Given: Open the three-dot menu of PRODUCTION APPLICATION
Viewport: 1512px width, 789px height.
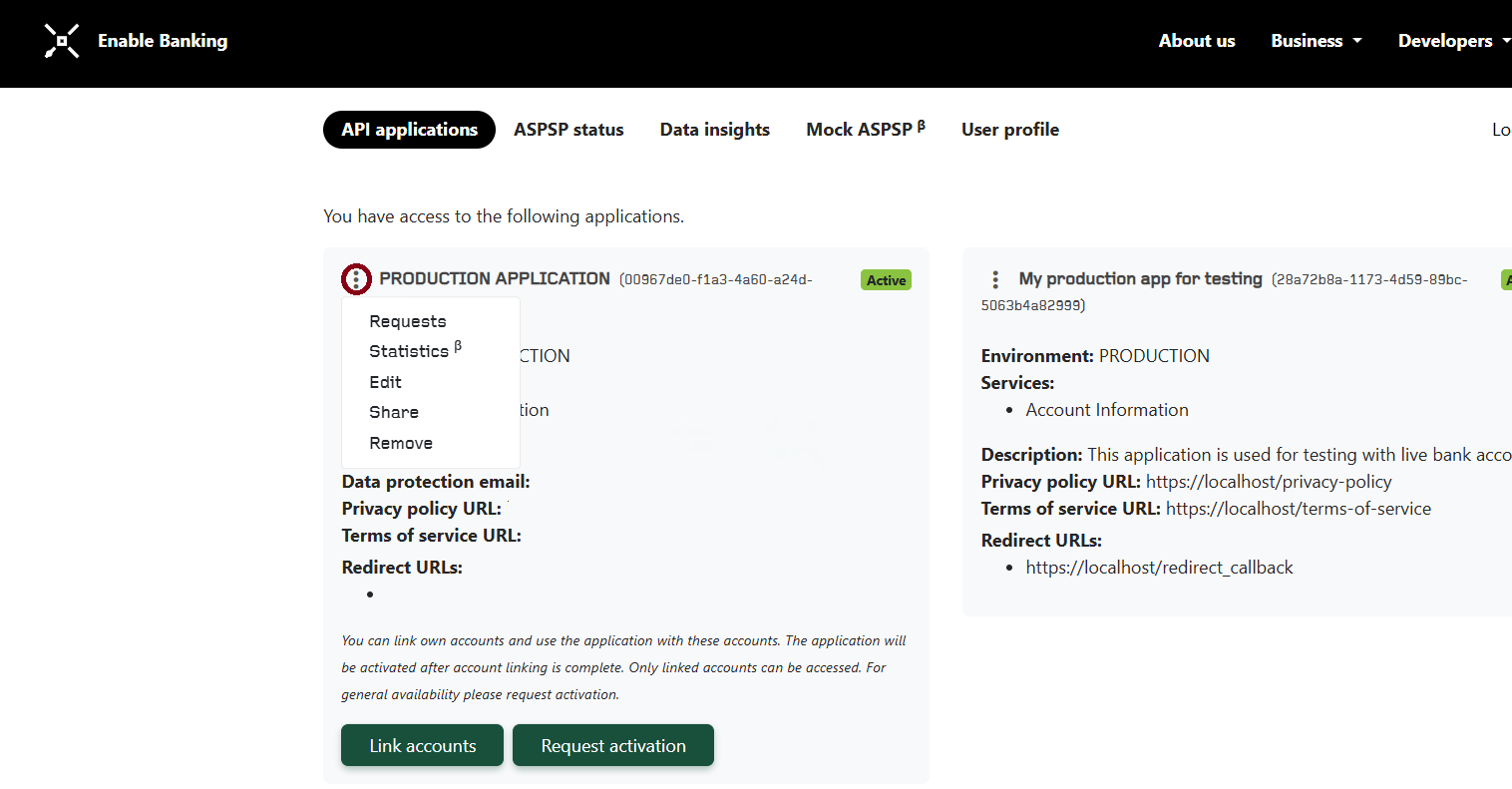Looking at the screenshot, I should 356,279.
